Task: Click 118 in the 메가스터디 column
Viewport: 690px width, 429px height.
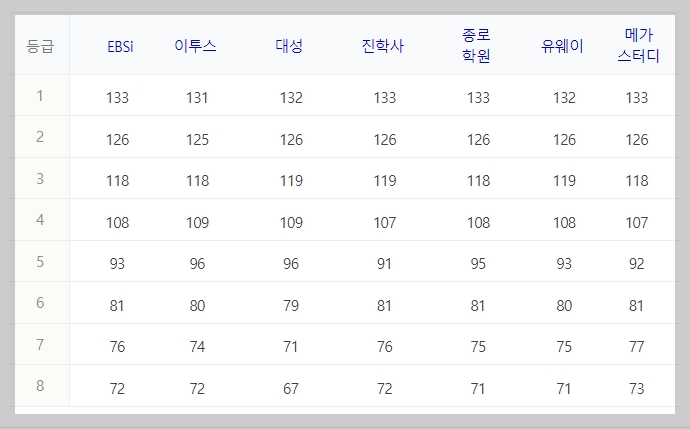Action: [637, 181]
